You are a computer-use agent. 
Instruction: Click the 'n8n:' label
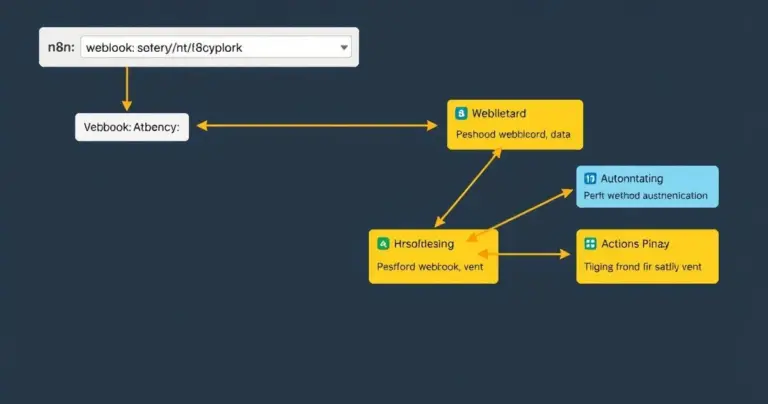point(61,47)
